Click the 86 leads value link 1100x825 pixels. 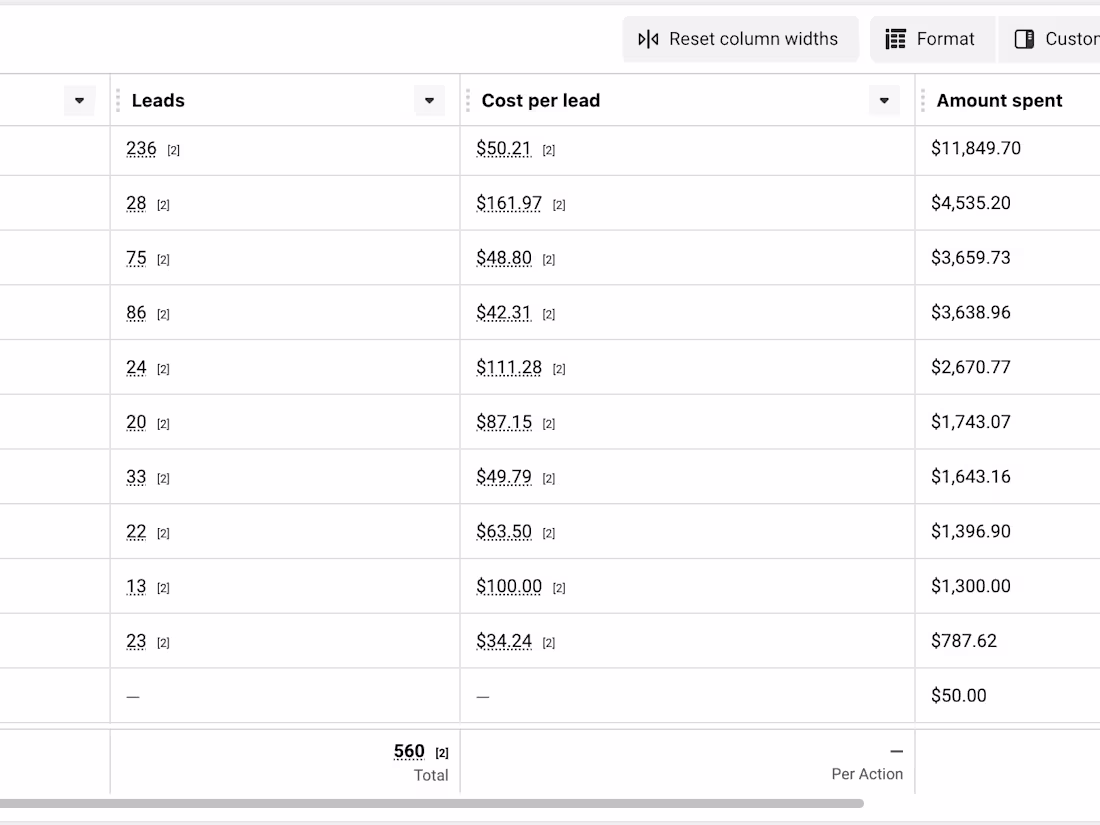point(136,313)
